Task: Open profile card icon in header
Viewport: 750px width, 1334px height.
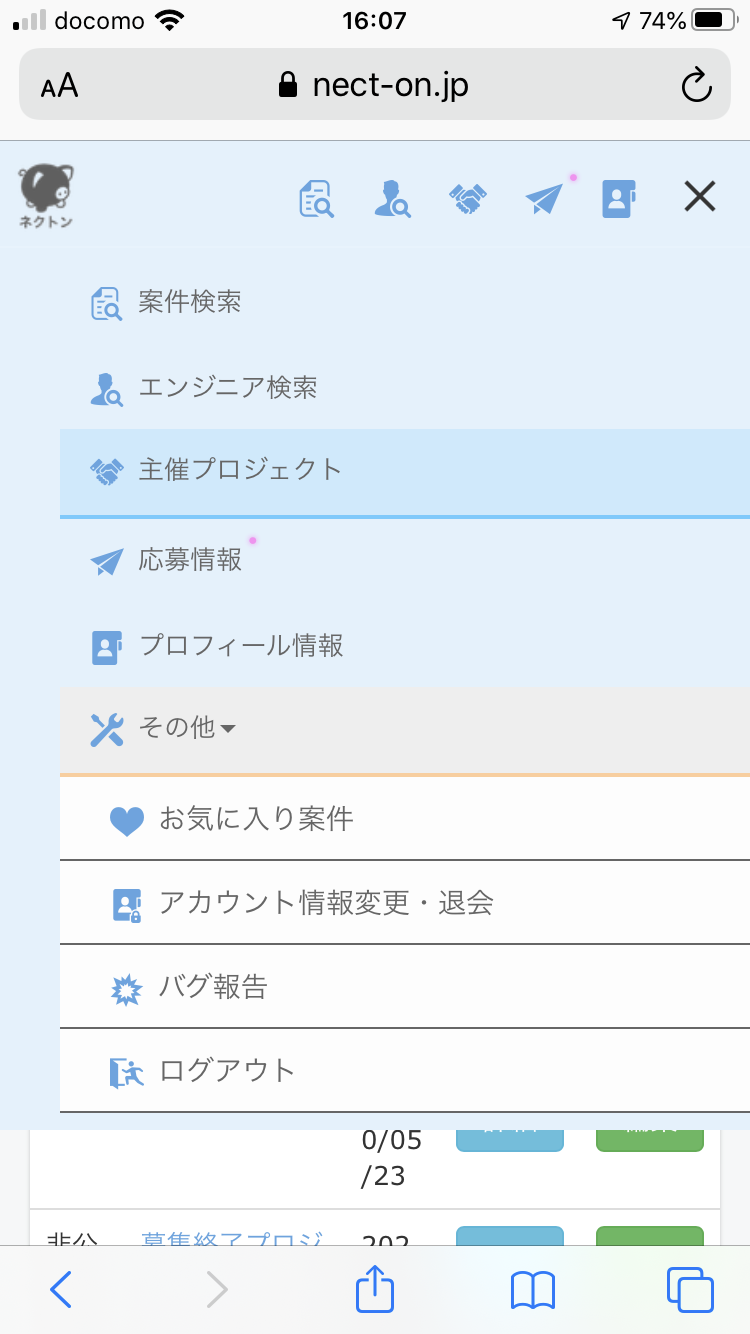Action: click(x=620, y=198)
